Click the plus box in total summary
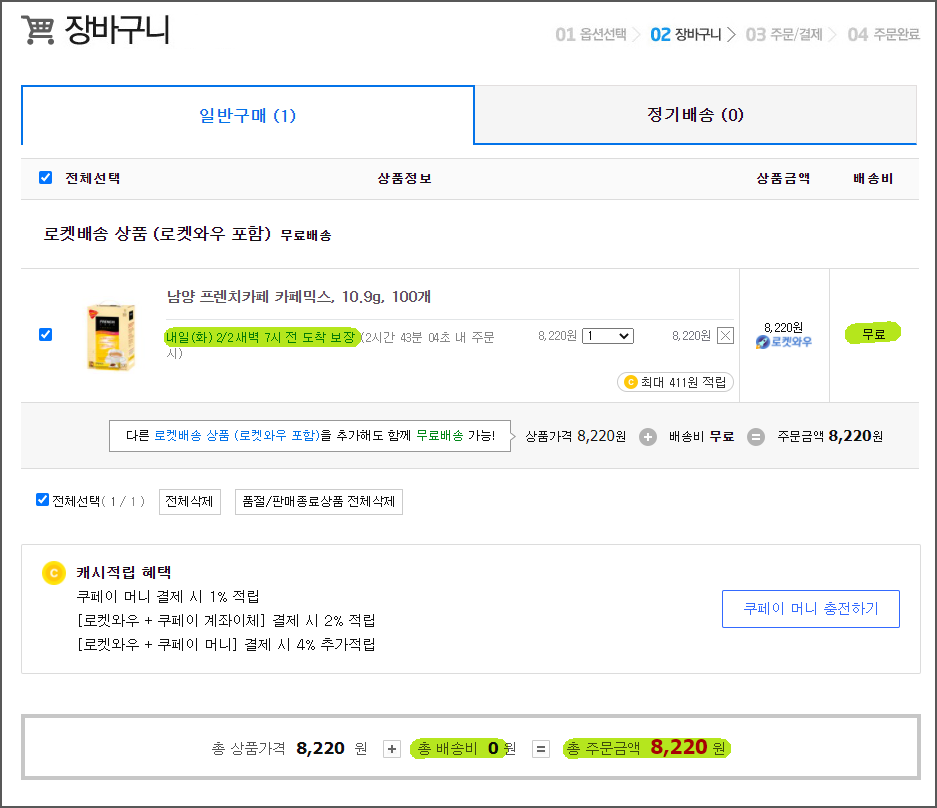Image resolution: width=937 pixels, height=808 pixels. (392, 749)
